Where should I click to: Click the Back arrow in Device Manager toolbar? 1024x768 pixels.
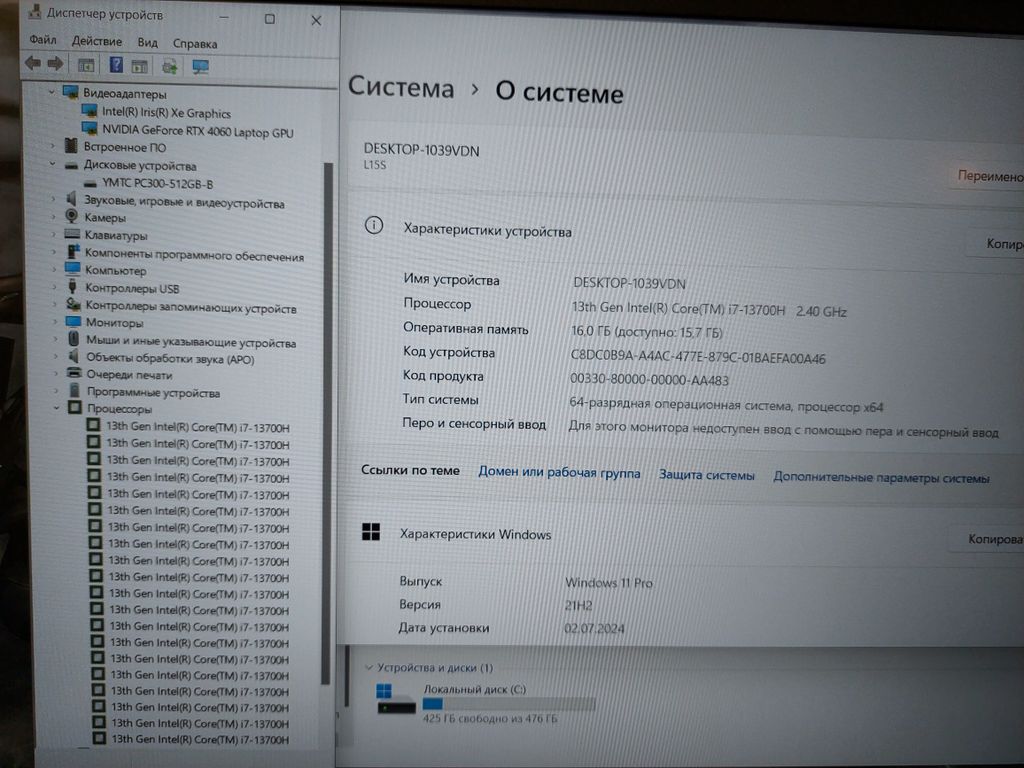[x=33, y=63]
